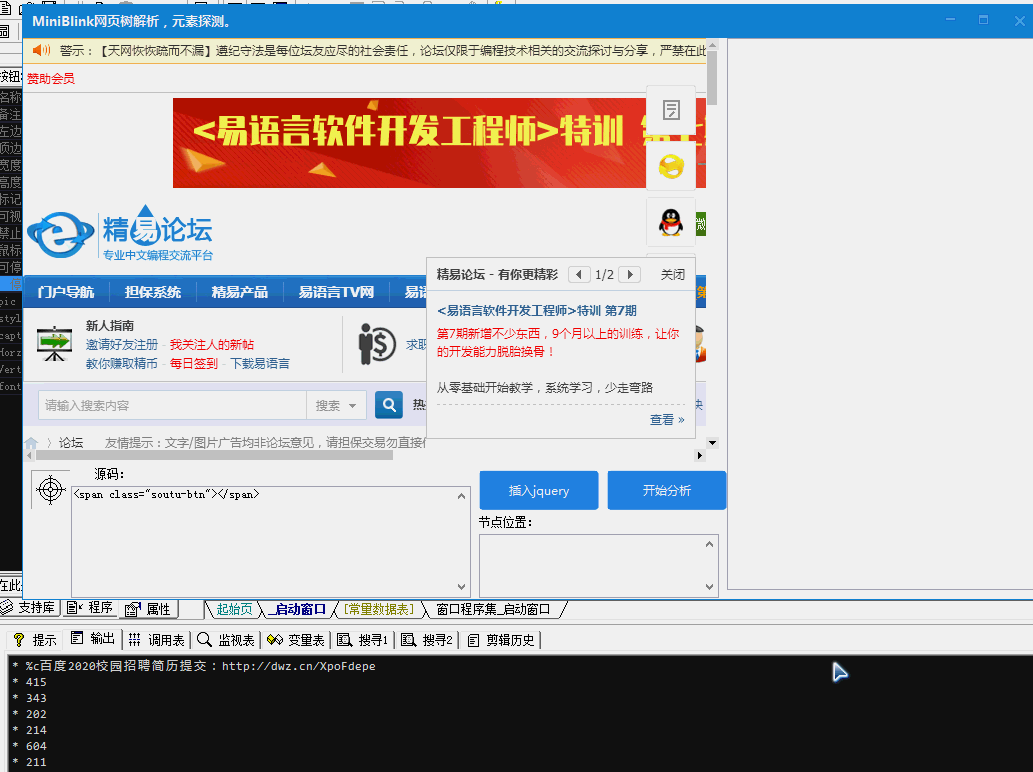The width and height of the screenshot is (1033, 772).
Task: Close the popup via 关闭
Action: click(x=673, y=275)
